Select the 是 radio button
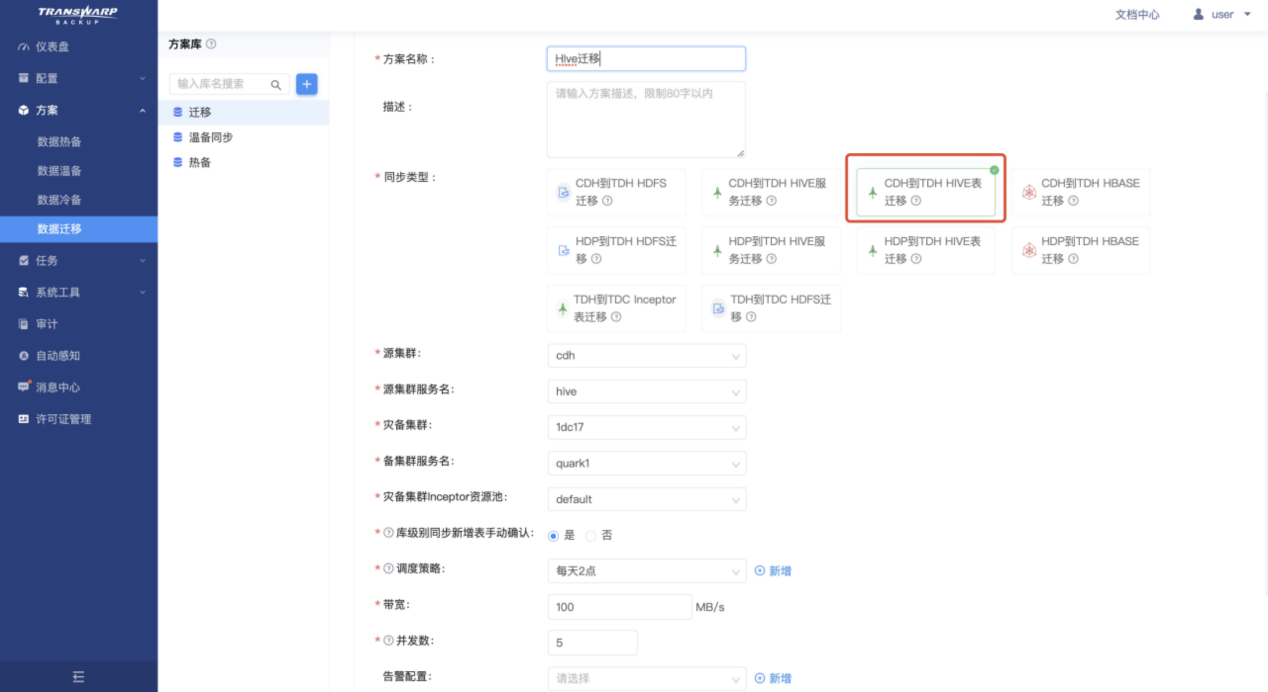This screenshot has width=1268, height=692. point(553,535)
